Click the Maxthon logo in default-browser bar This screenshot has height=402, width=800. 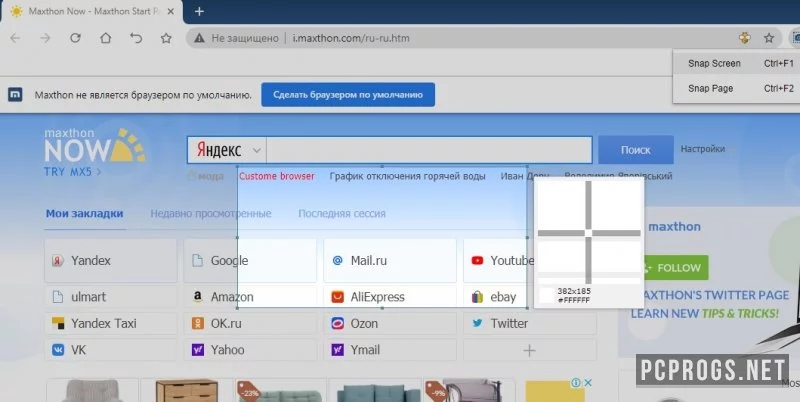(x=15, y=94)
